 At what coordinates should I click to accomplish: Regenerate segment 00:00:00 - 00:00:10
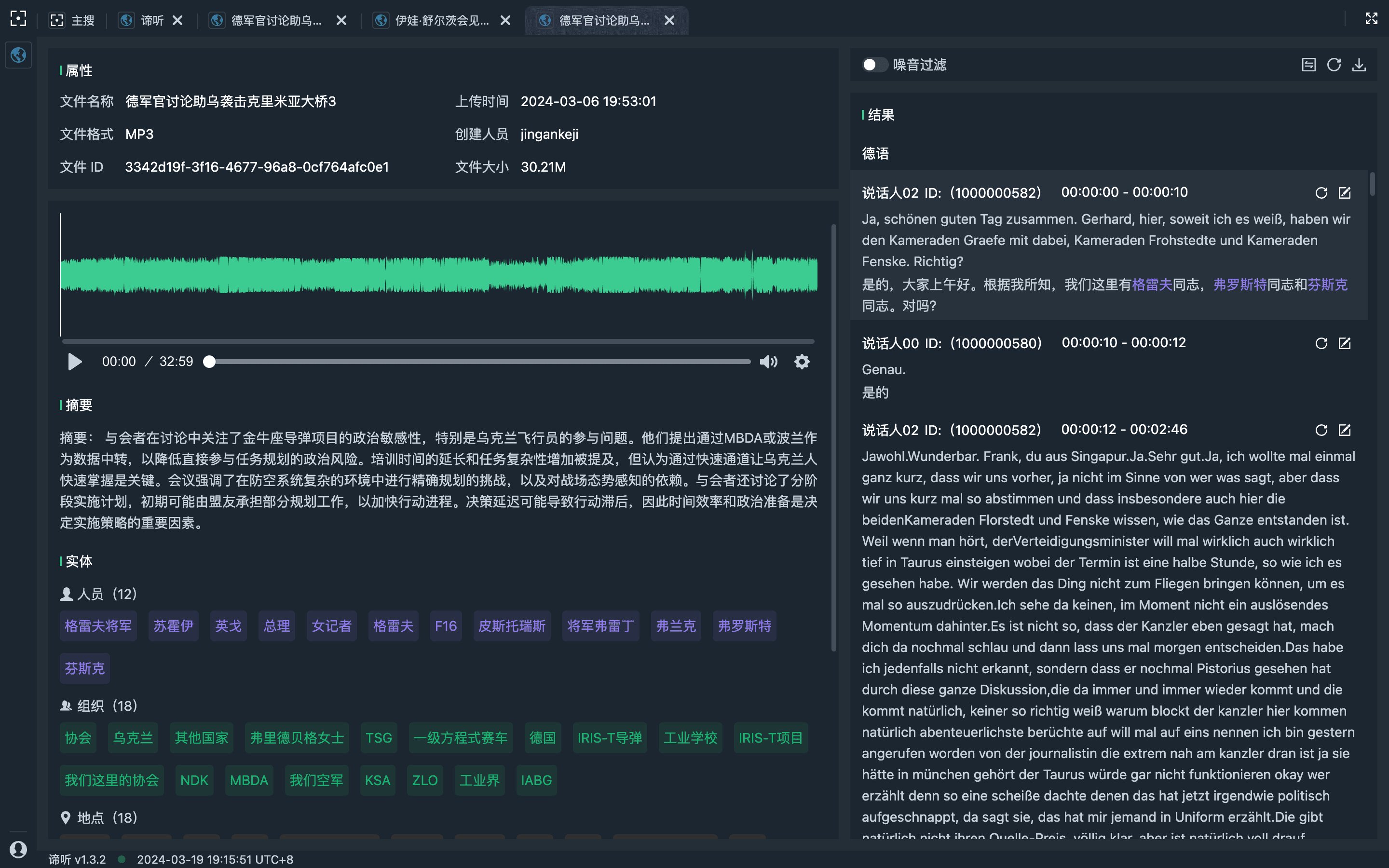click(1321, 193)
